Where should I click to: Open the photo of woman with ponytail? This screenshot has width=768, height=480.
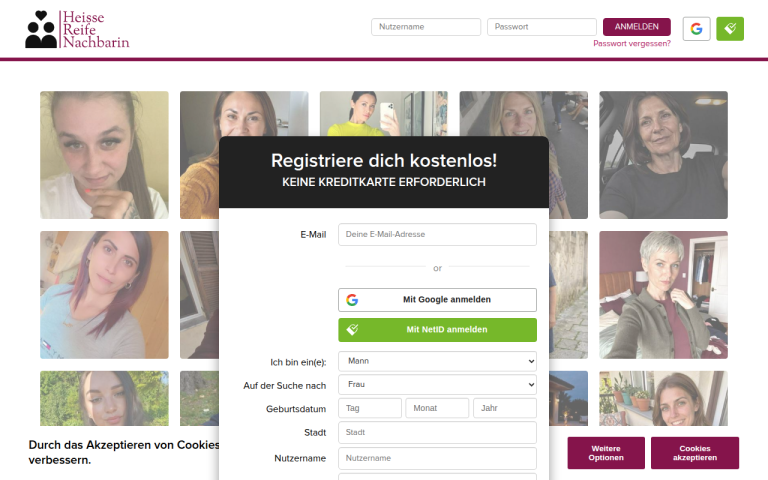[104, 155]
